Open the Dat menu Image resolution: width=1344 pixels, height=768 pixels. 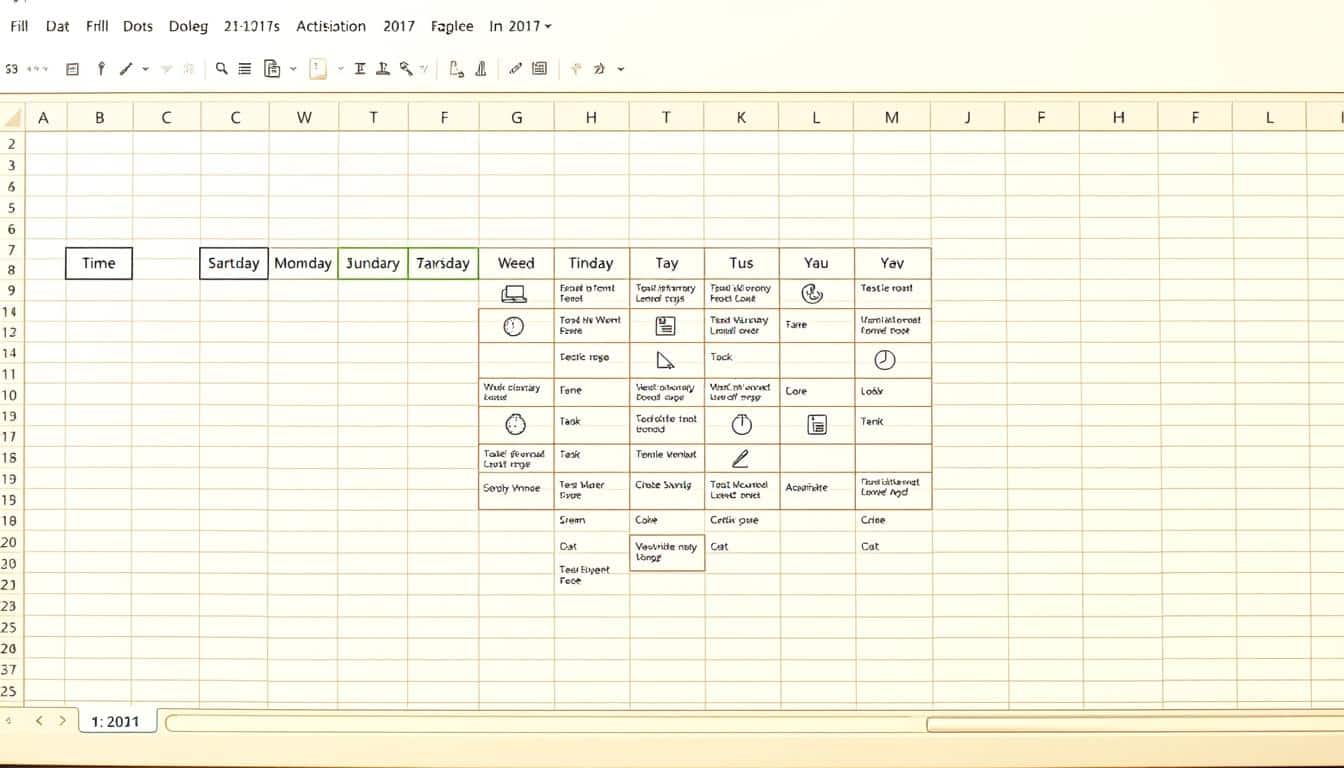point(58,26)
